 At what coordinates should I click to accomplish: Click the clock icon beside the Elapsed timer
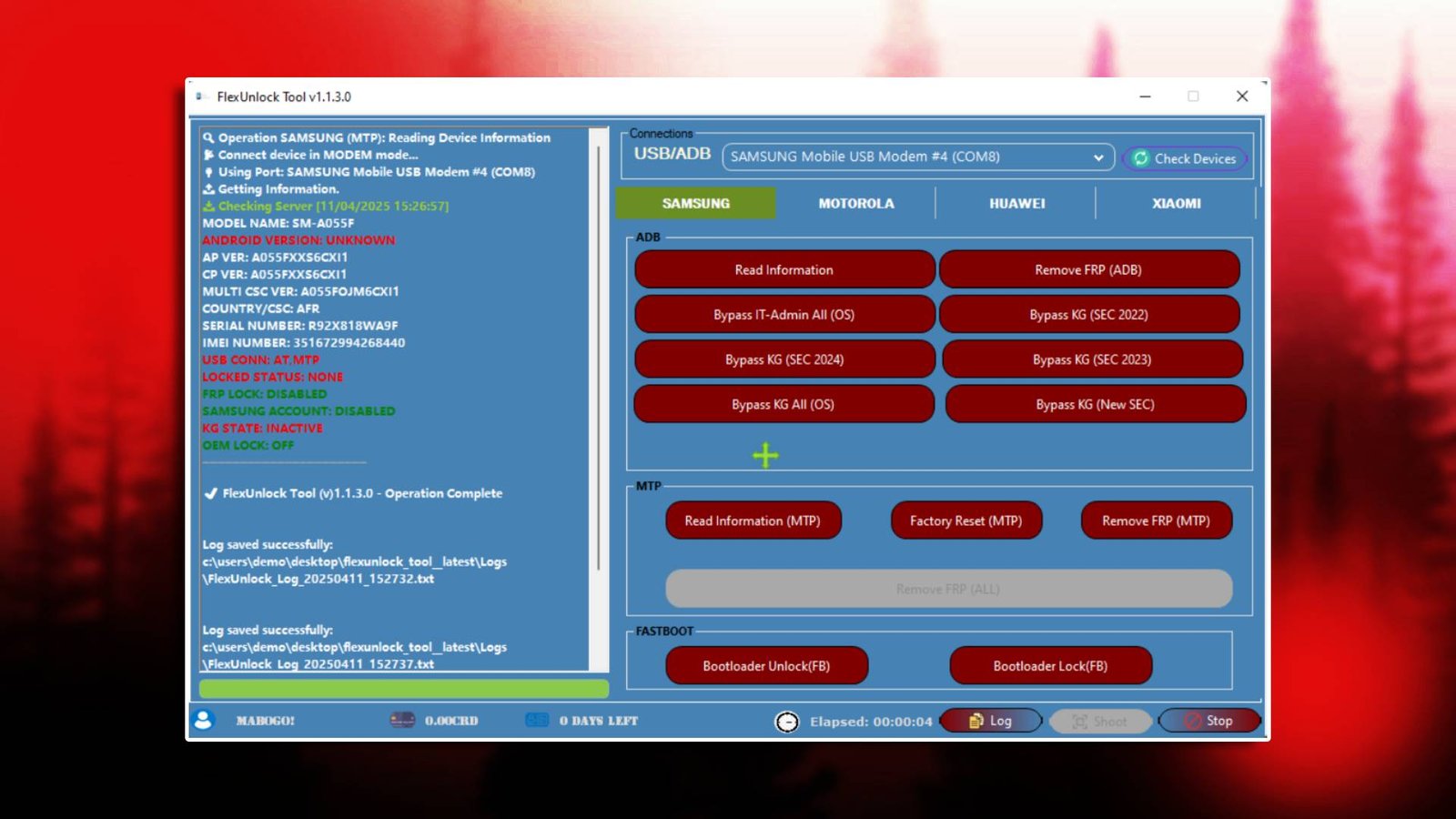[x=786, y=721]
